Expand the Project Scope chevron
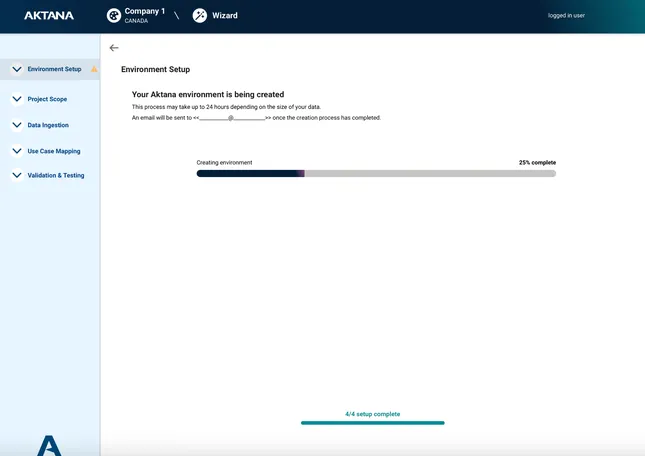Image resolution: width=645 pixels, height=456 pixels. pyautogui.click(x=17, y=99)
